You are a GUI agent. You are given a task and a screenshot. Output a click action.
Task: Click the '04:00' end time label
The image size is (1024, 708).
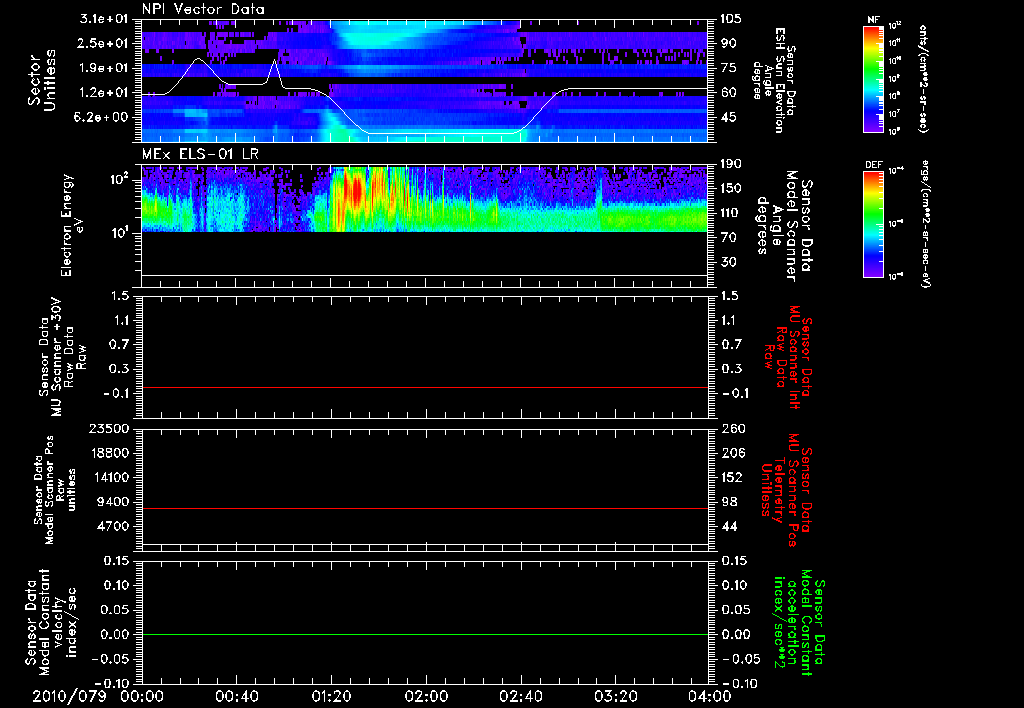tap(709, 696)
